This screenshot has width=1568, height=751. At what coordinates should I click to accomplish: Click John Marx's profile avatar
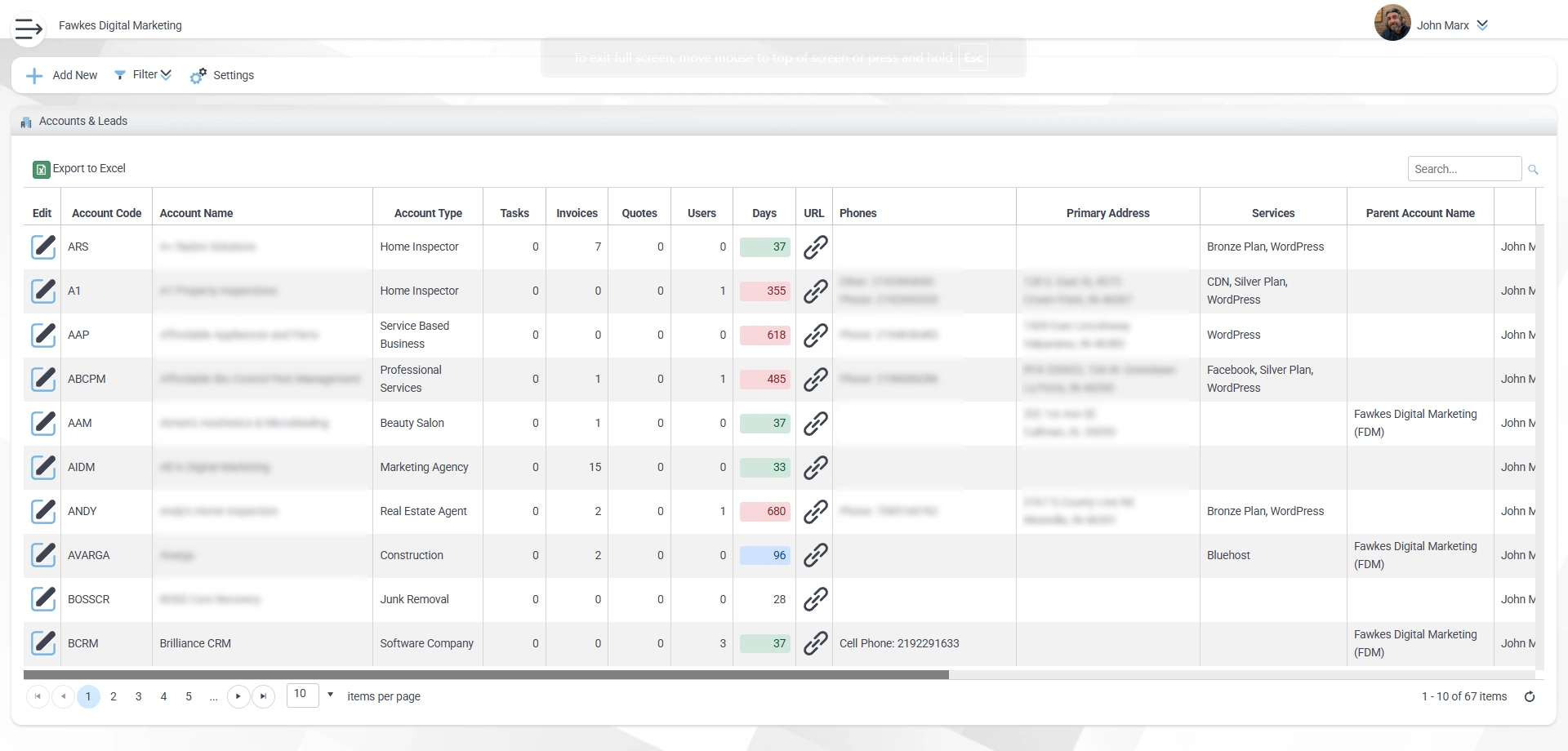coord(1393,22)
